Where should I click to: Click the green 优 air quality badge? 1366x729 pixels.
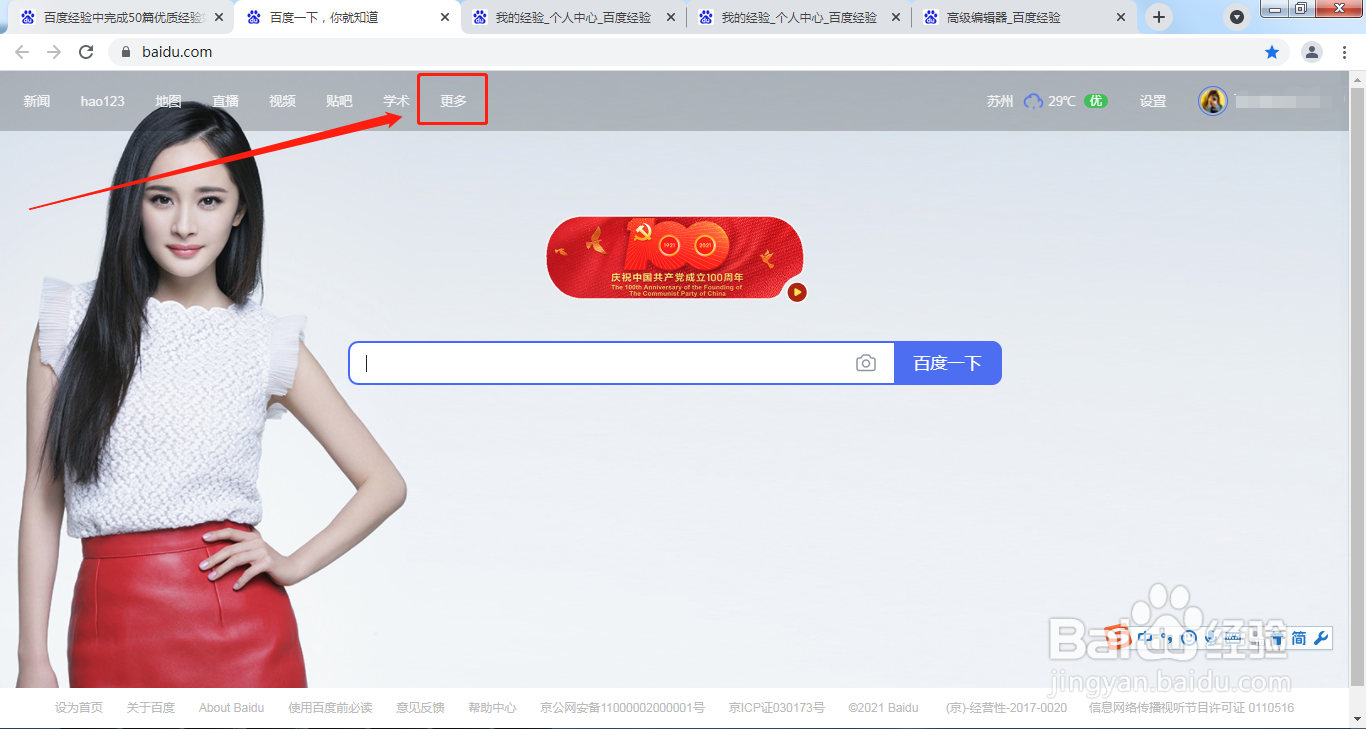pos(1096,101)
